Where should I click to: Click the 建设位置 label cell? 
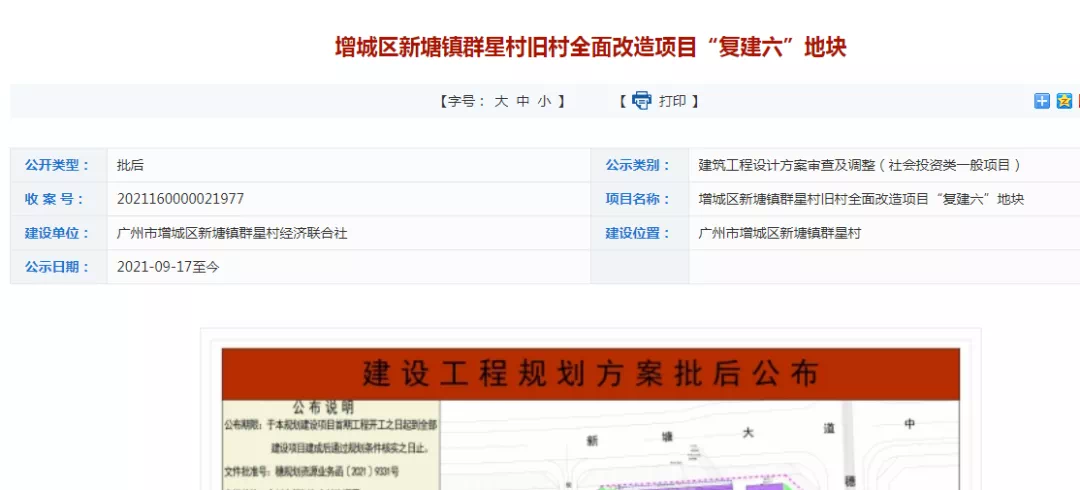click(638, 233)
